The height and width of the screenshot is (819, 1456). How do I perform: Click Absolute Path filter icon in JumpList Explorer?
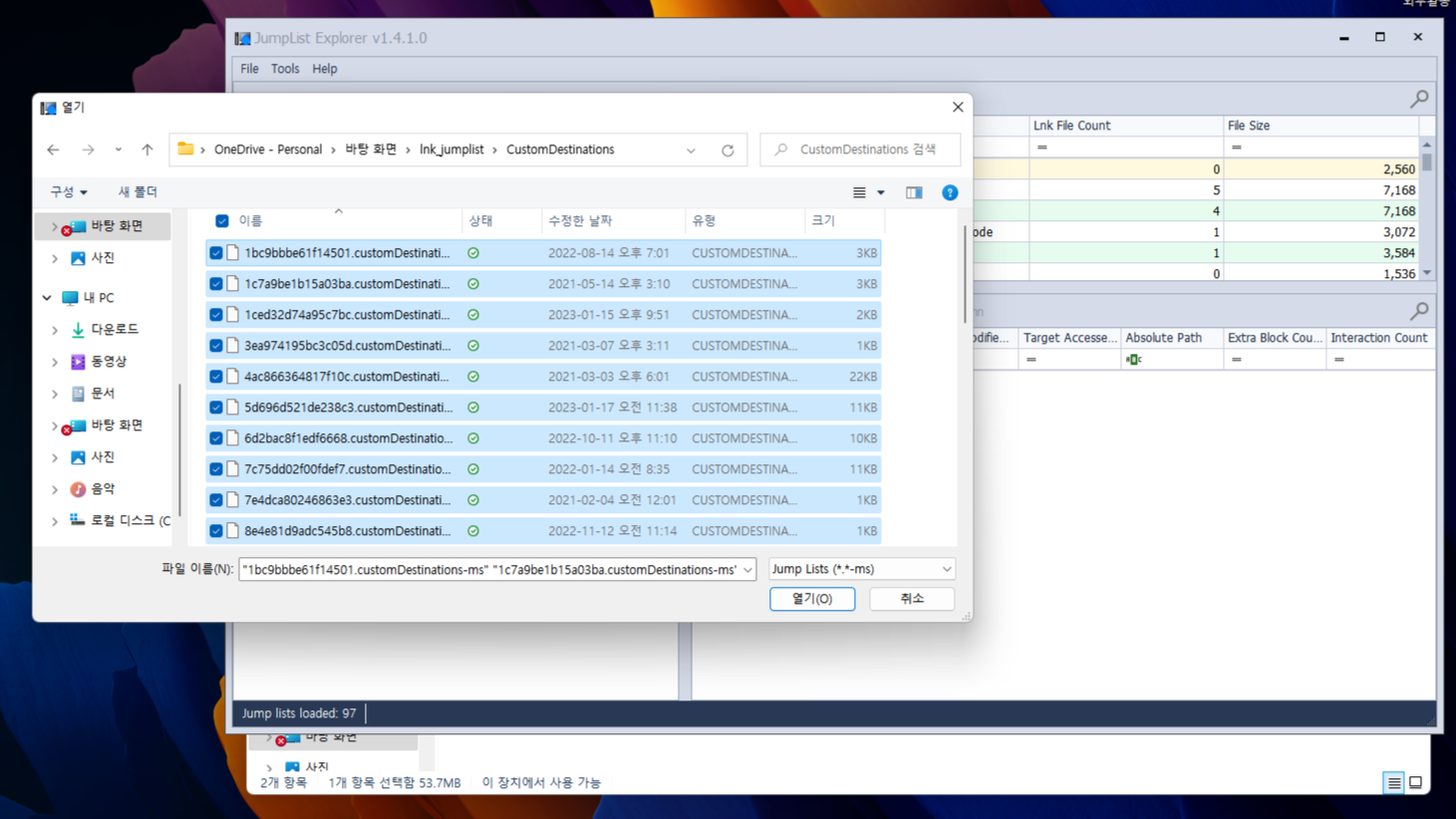point(1133,360)
